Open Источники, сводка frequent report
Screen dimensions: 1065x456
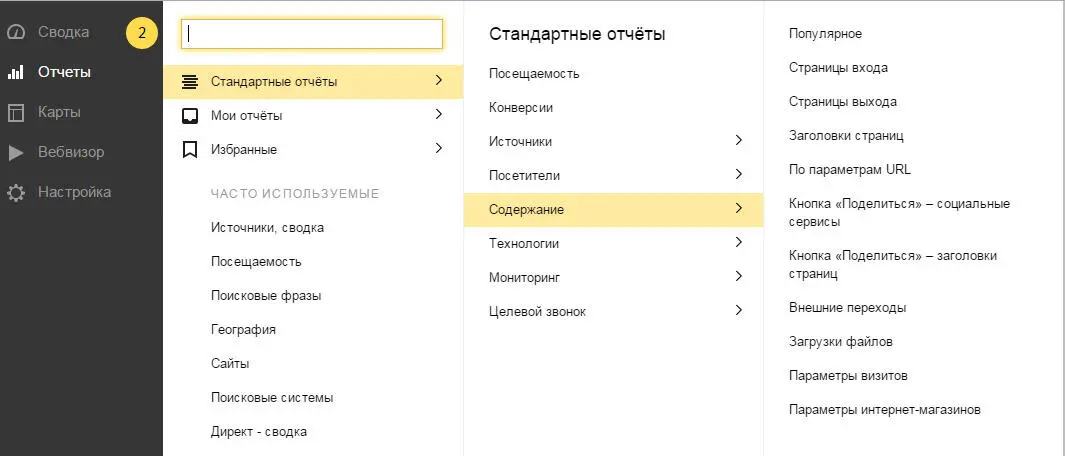[268, 228]
